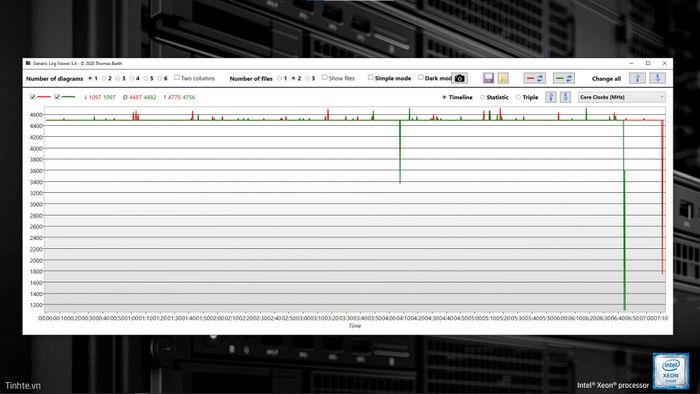The image size is (700, 394).
Task: Set number of files to 1
Action: (x=279, y=79)
